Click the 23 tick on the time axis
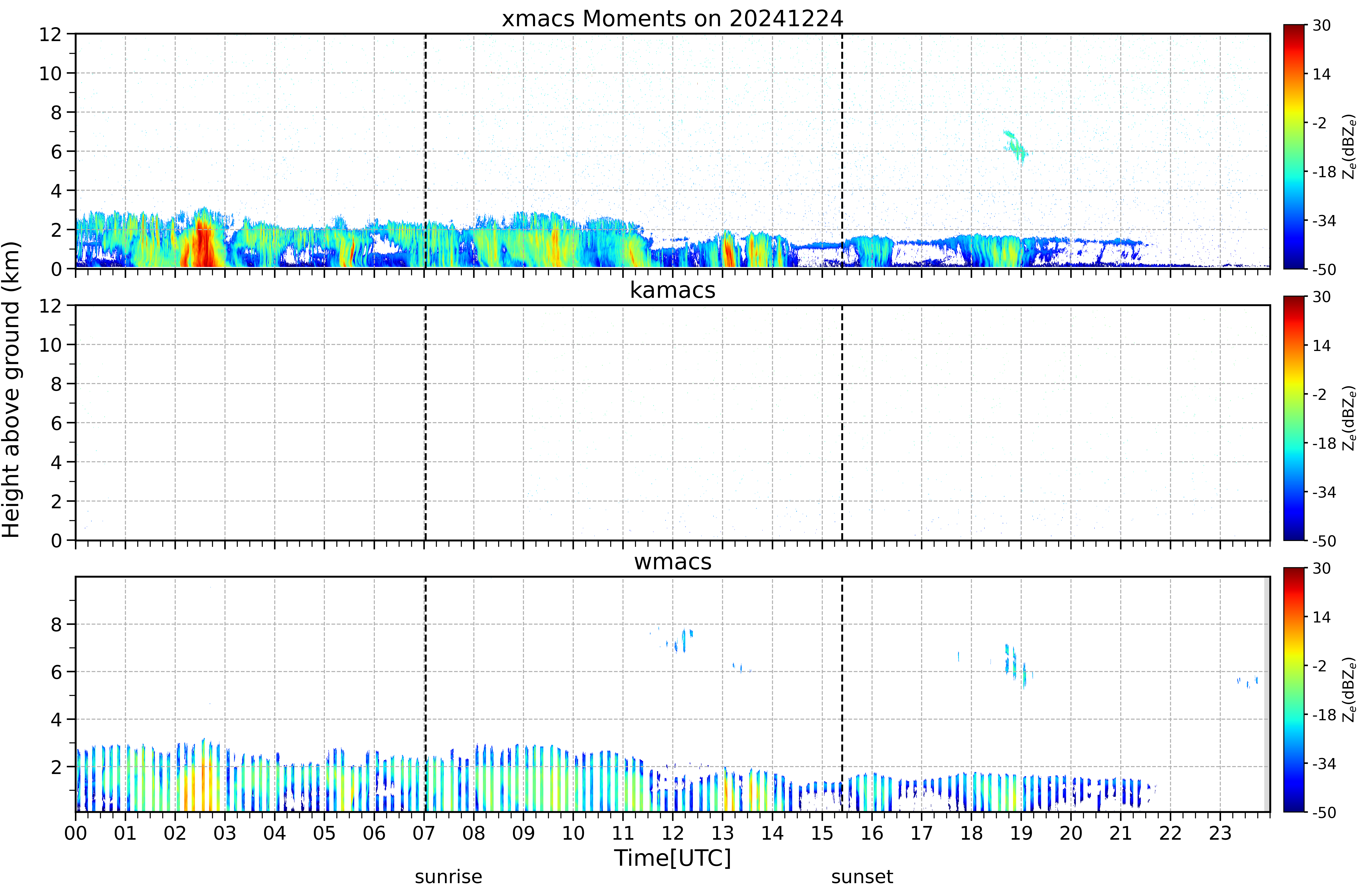1366x896 pixels. pos(1220,833)
